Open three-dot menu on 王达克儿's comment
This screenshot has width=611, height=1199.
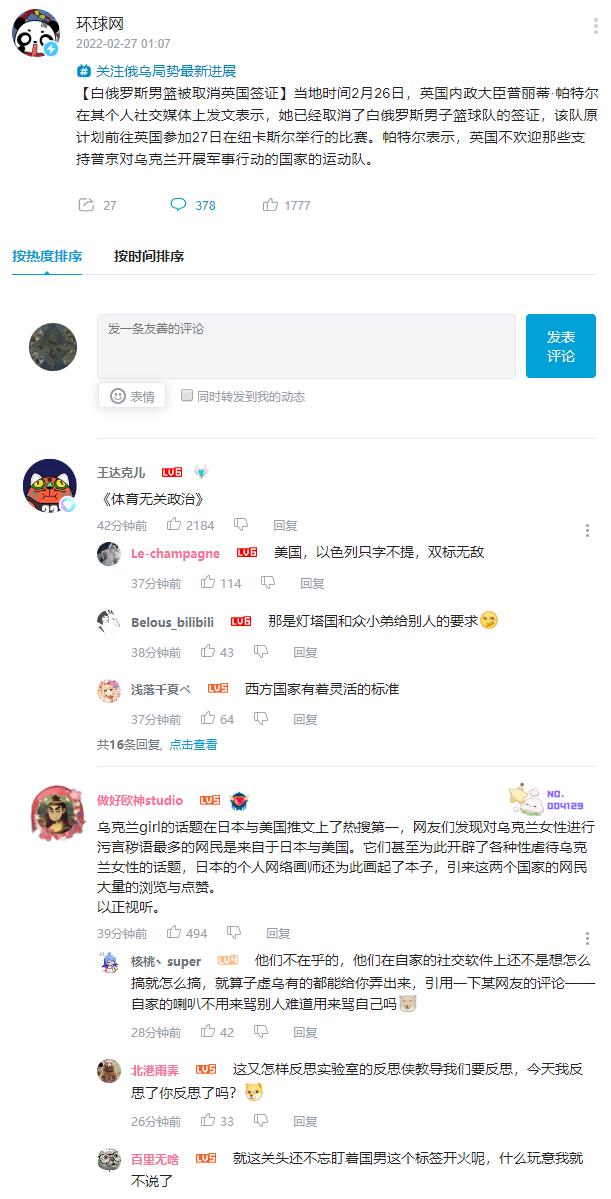click(x=587, y=530)
